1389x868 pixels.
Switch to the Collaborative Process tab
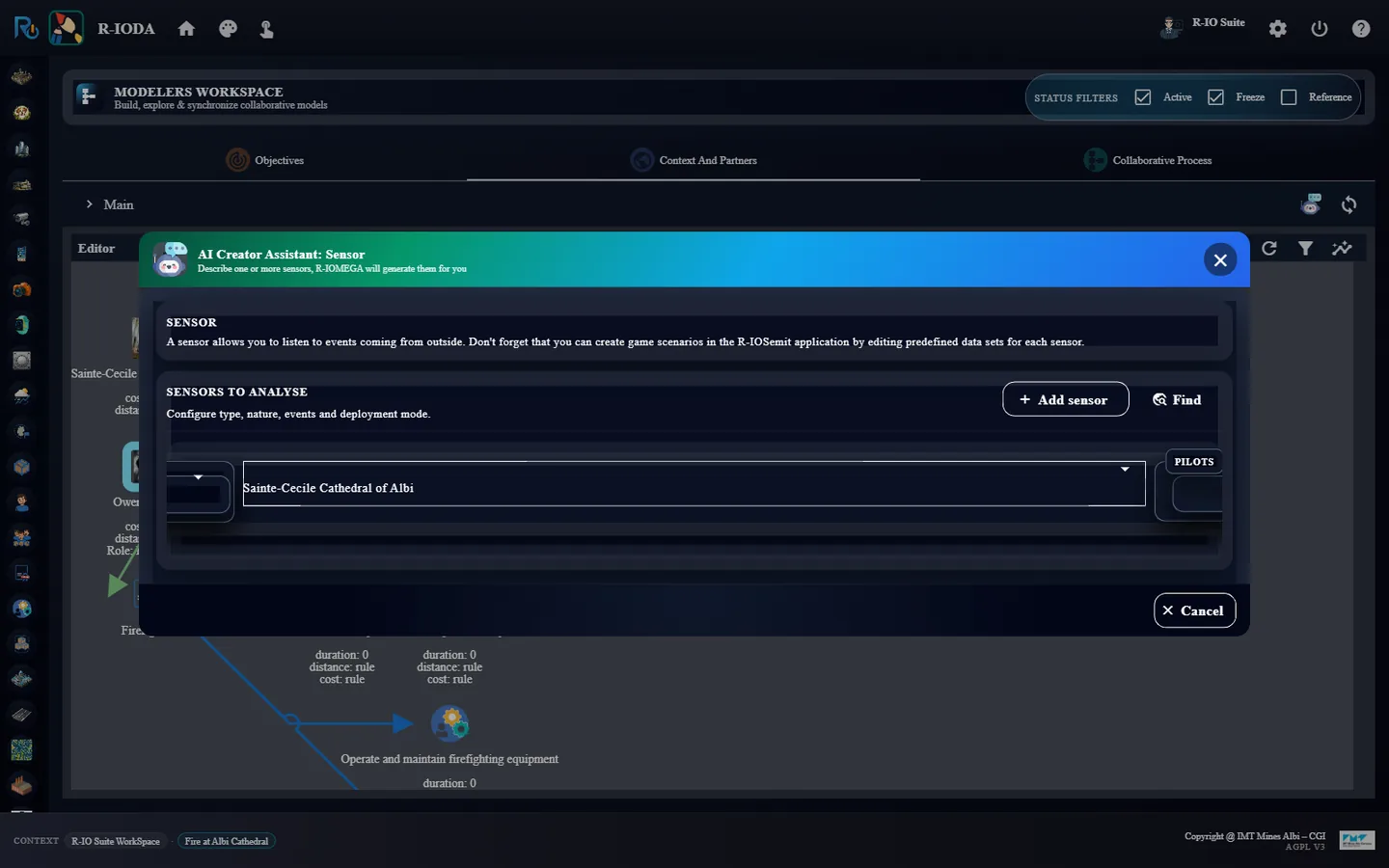(1148, 160)
